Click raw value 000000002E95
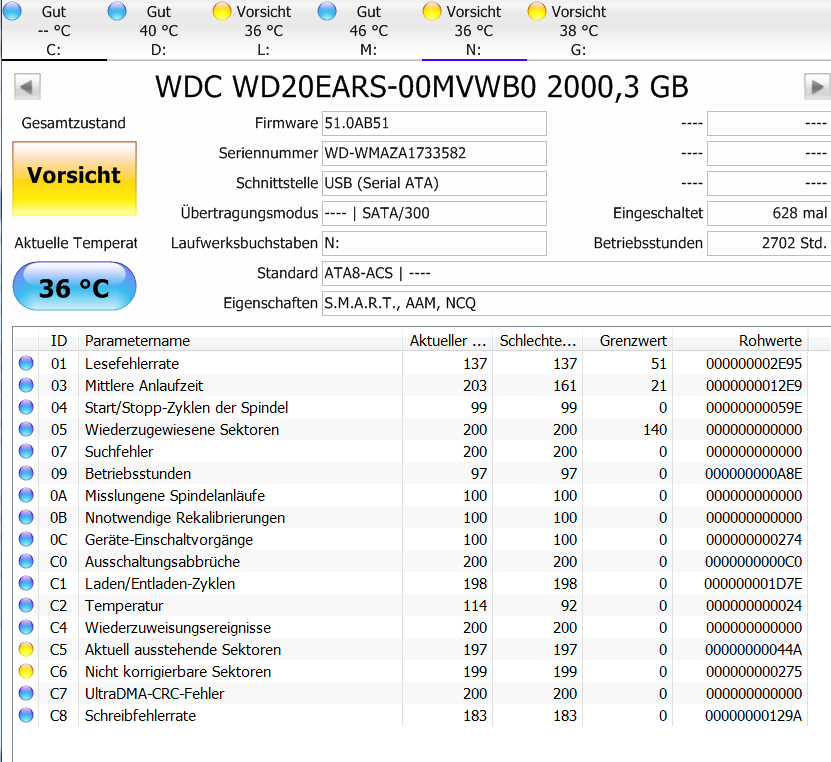This screenshot has height=762, width=831. (x=754, y=364)
